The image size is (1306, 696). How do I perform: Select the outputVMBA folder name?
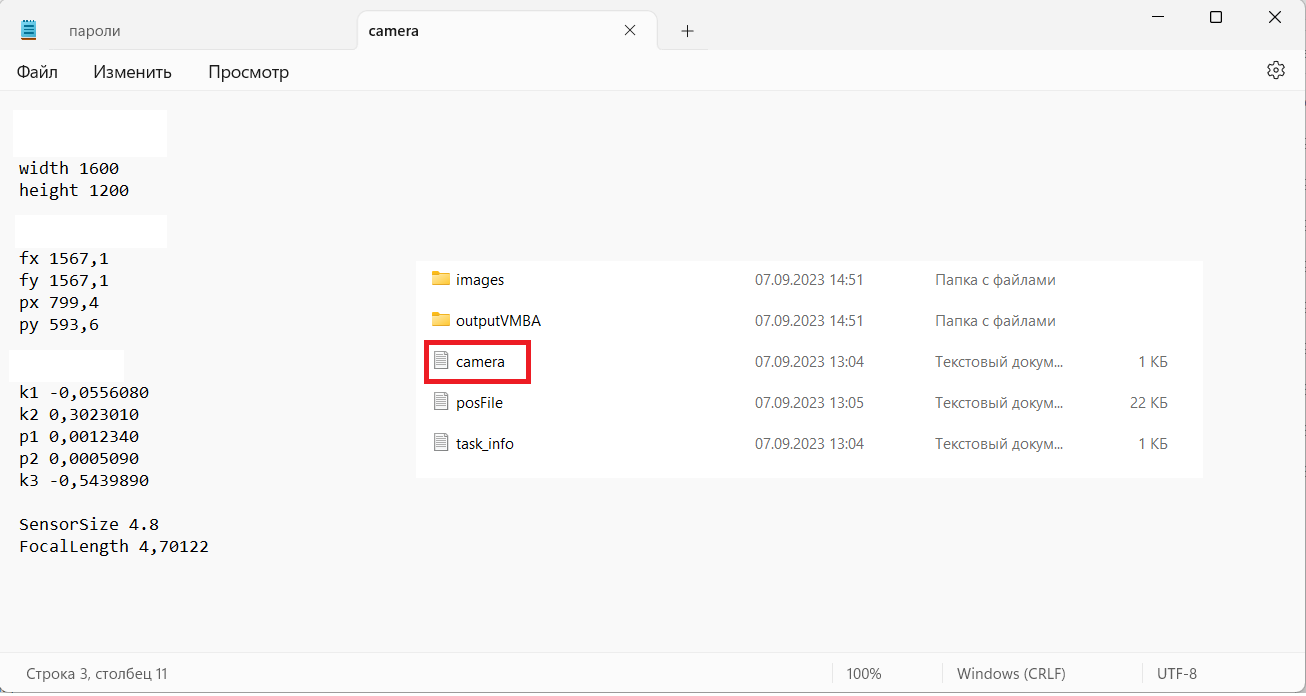[498, 321]
